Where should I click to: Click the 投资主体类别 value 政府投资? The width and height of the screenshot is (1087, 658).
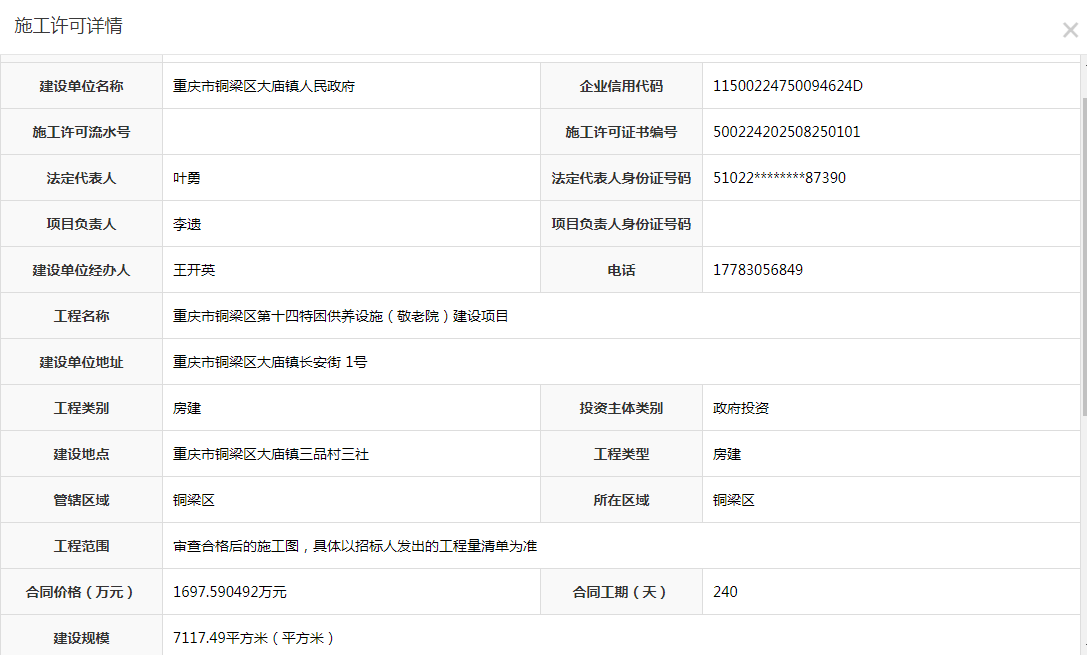tap(740, 408)
